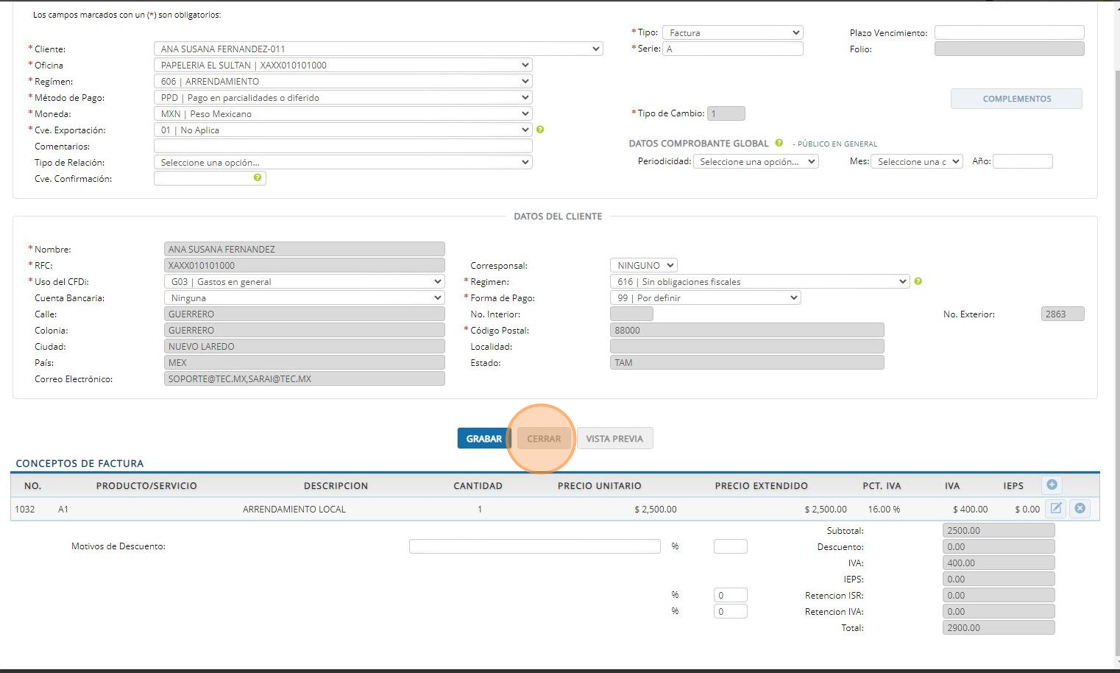
Task: Click the PÚBLICO EN GENERAL label
Action: [x=835, y=144]
